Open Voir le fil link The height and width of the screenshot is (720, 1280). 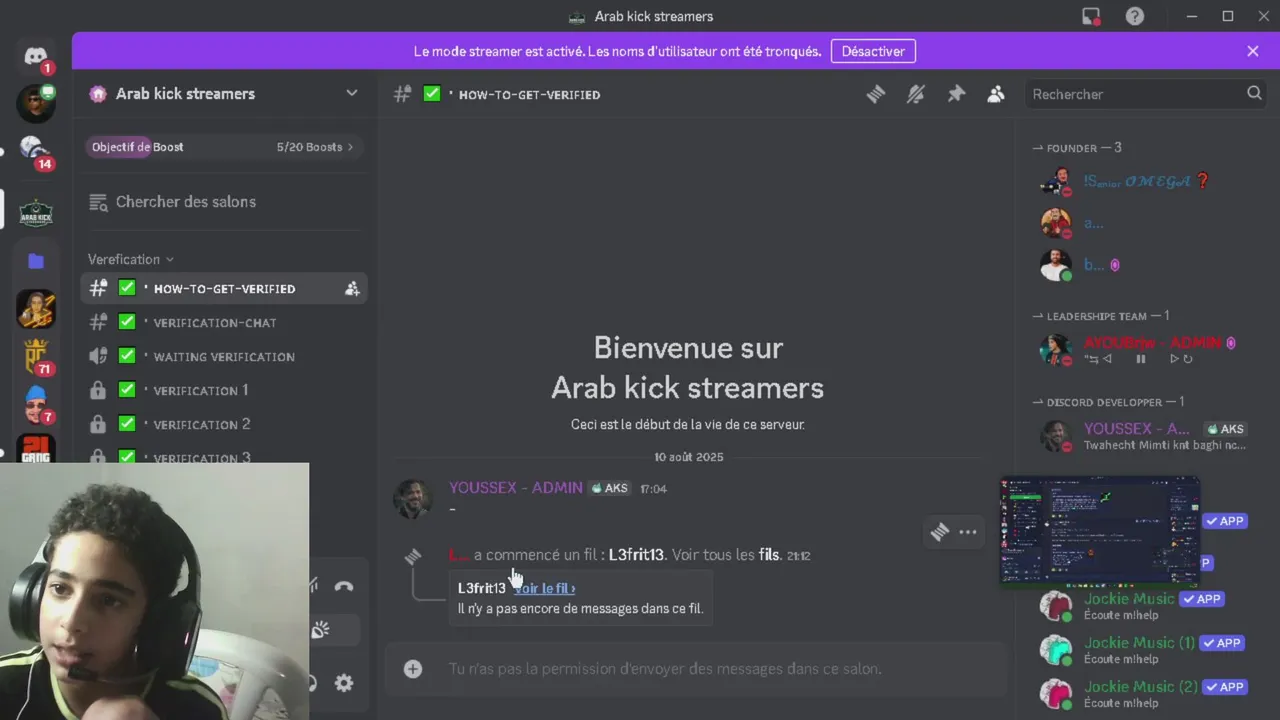tap(545, 588)
